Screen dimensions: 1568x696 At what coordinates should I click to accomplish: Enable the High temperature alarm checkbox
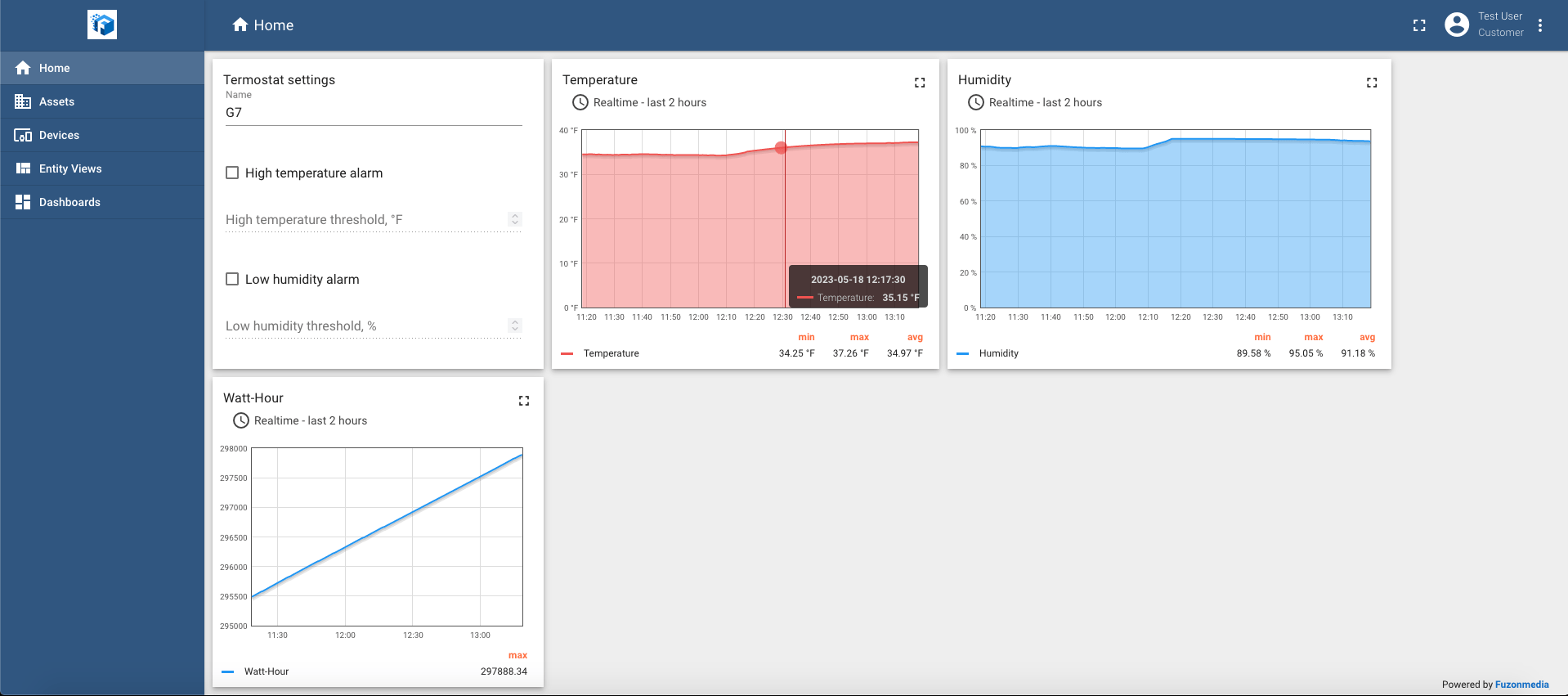coord(232,173)
